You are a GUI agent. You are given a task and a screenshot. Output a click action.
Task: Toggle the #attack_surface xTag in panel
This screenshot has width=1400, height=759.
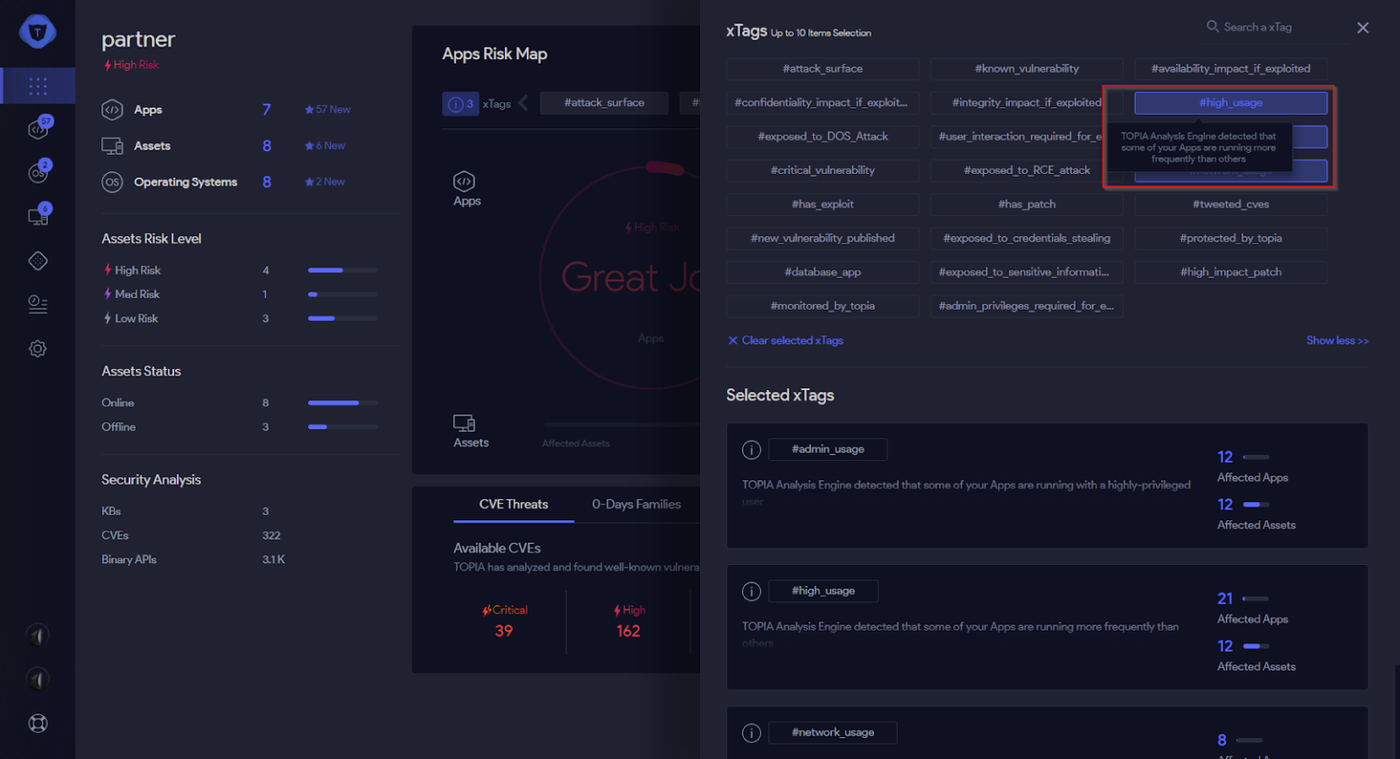[822, 69]
